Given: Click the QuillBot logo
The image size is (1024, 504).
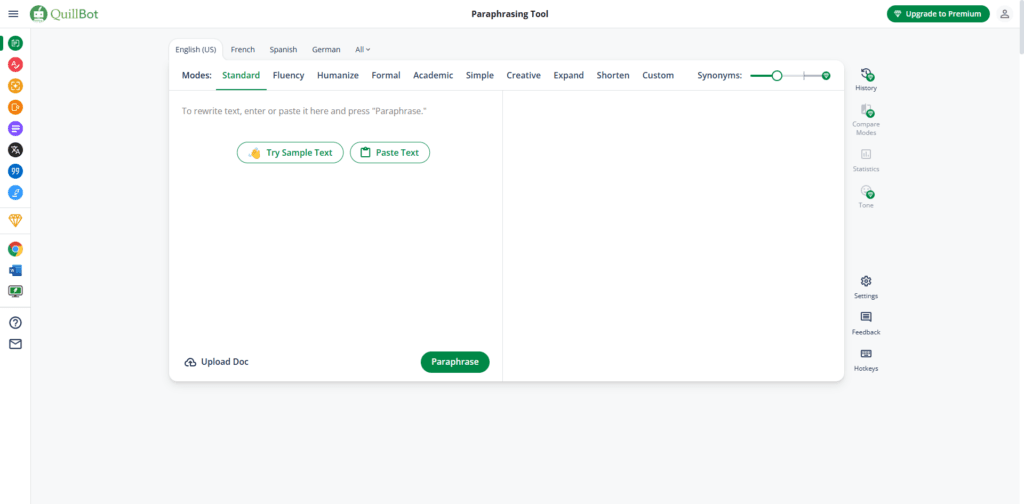Looking at the screenshot, I should [x=65, y=14].
